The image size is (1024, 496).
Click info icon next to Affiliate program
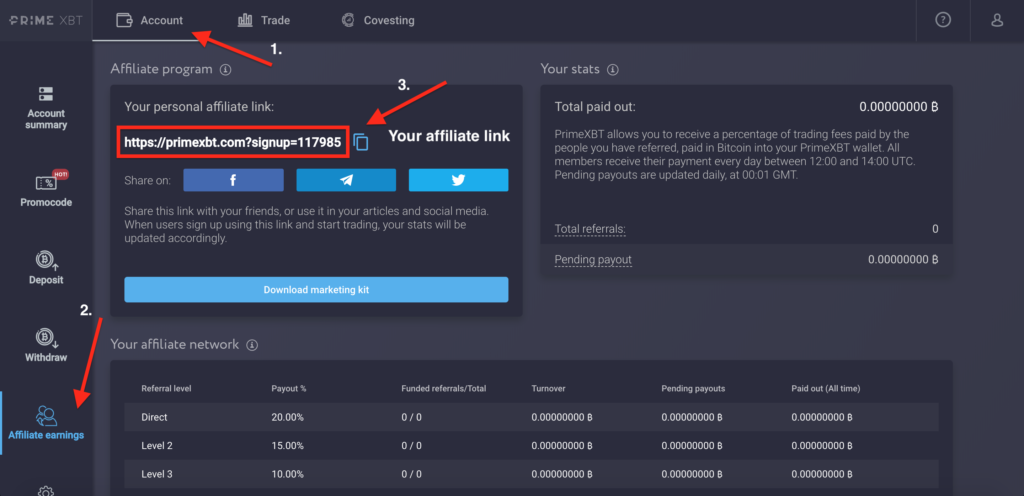pos(226,69)
